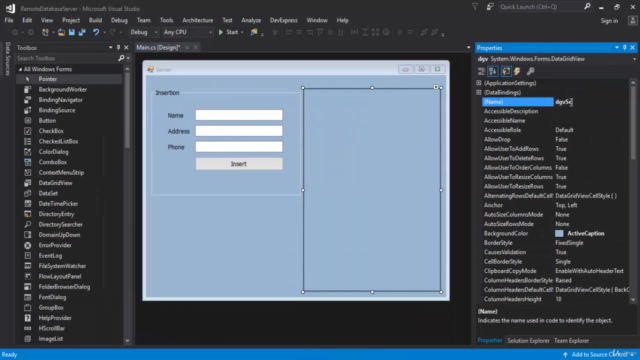The image size is (640, 360).
Task: Collapse the All Windows Forms group
Action: (20, 69)
